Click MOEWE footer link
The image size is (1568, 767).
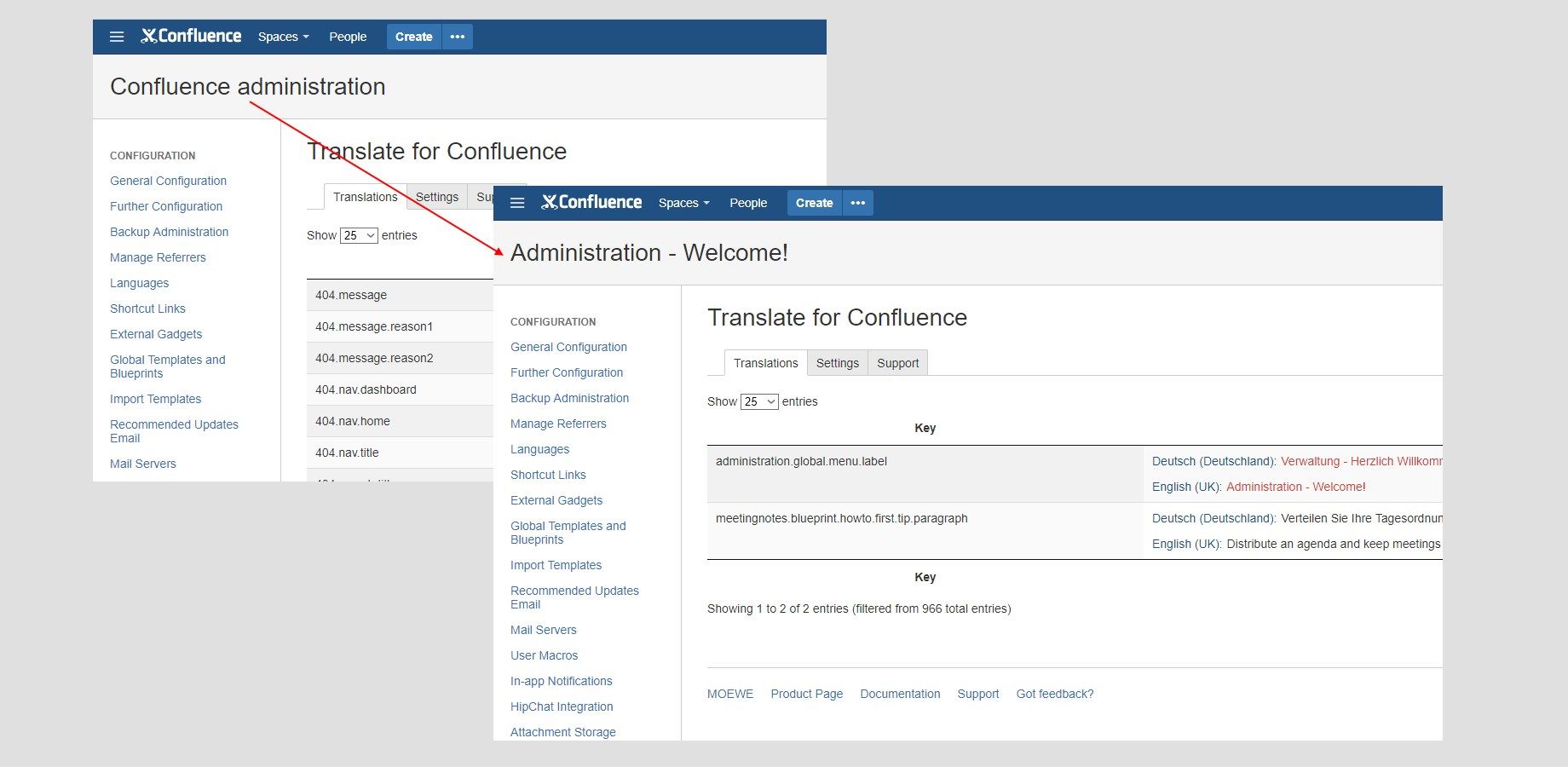(730, 694)
